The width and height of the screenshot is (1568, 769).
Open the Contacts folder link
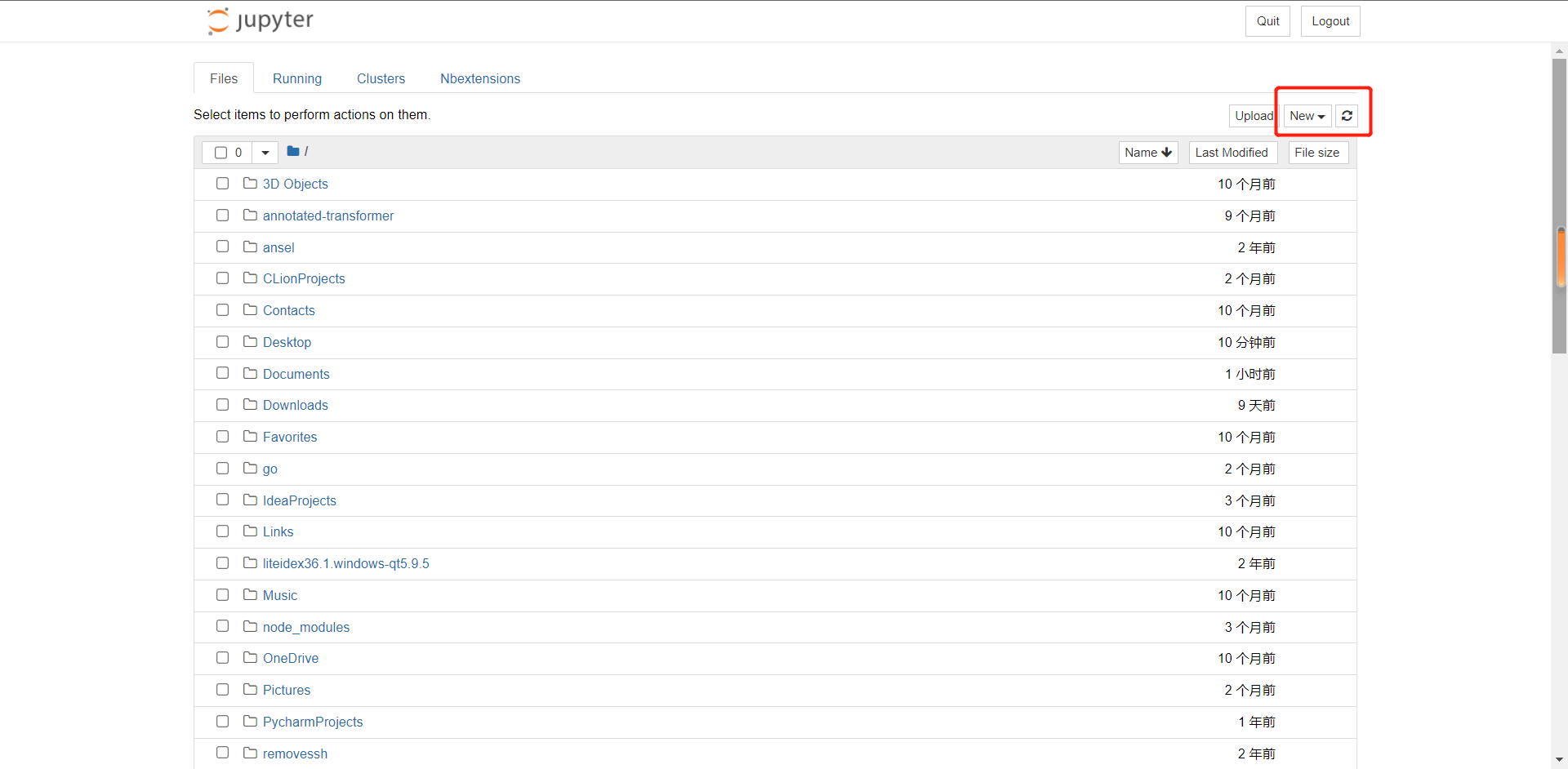pyautogui.click(x=289, y=310)
